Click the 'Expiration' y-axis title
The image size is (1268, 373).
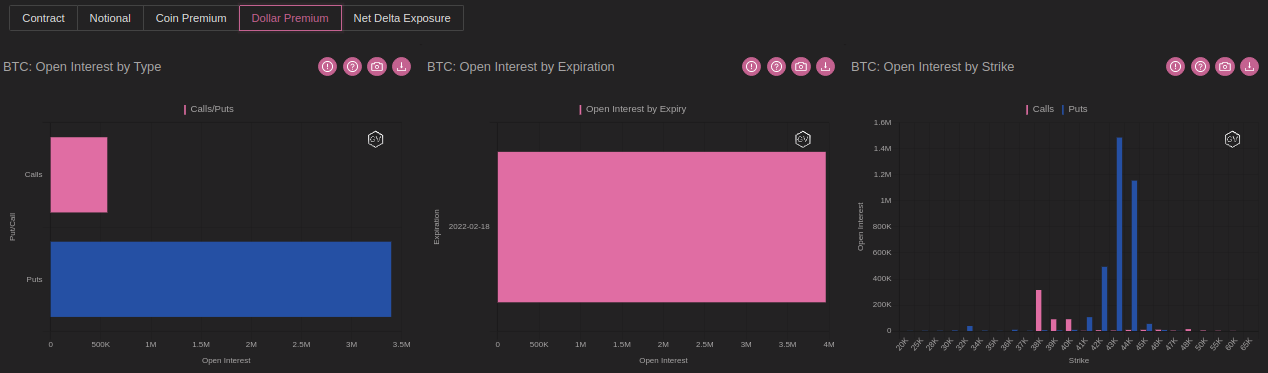[437, 227]
